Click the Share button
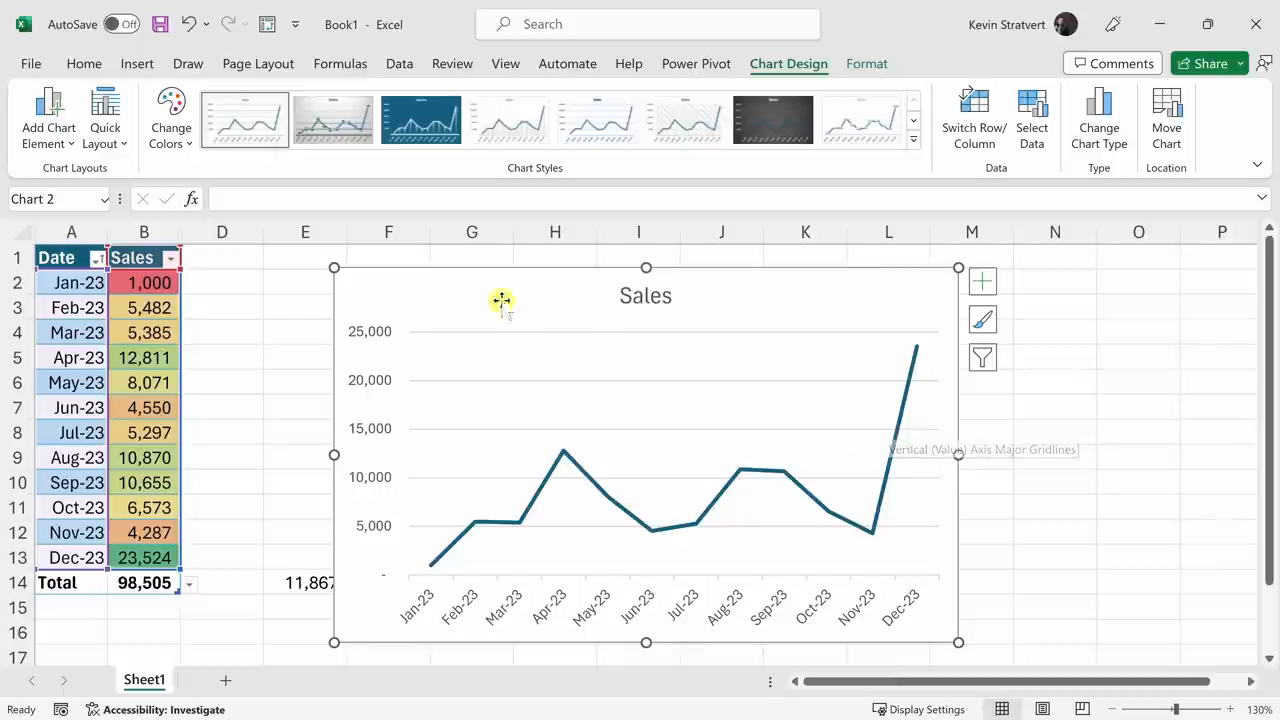This screenshot has width=1280, height=720. pos(1202,63)
